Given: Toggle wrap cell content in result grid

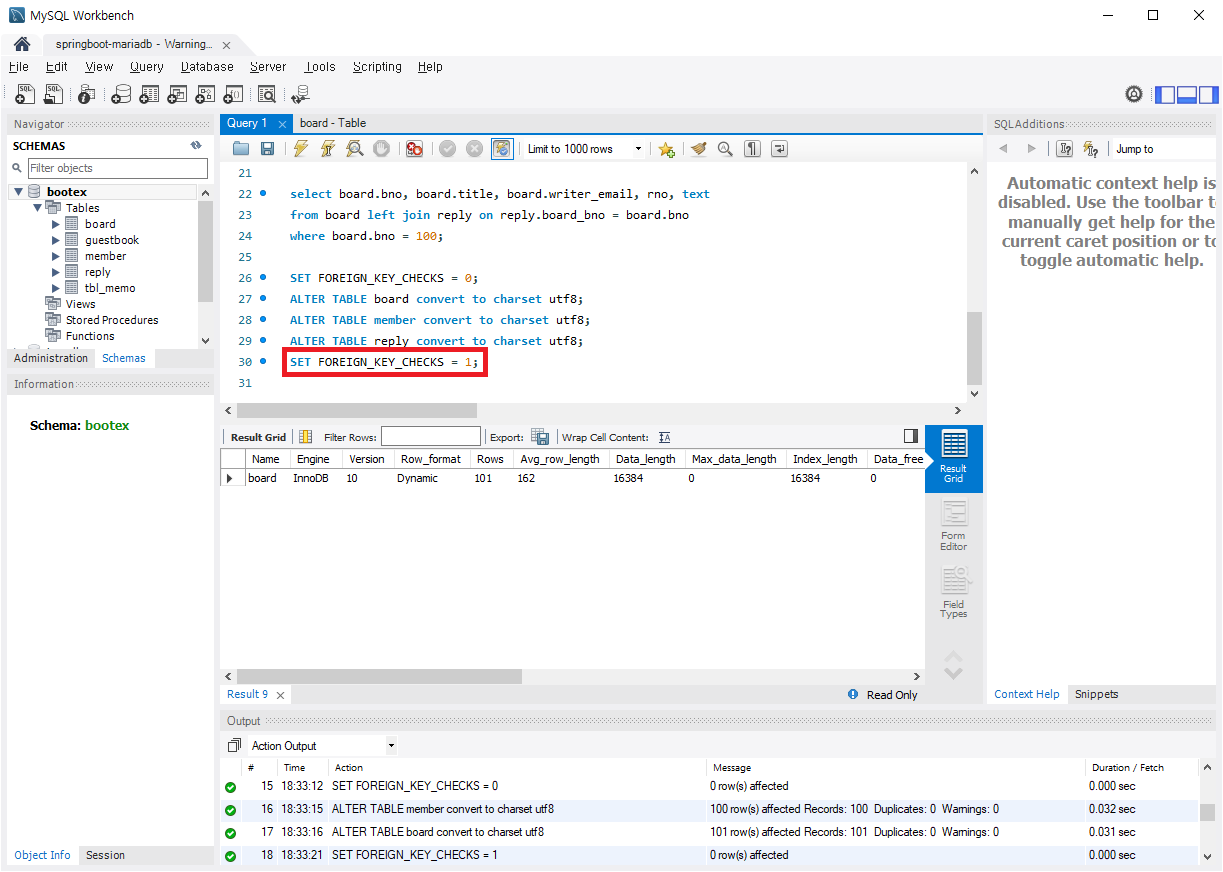Looking at the screenshot, I should click(665, 437).
